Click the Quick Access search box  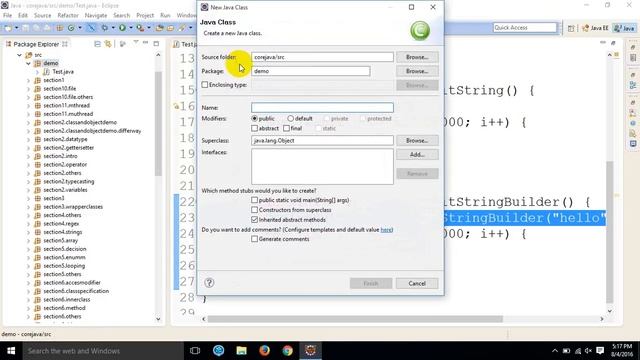tap(524, 27)
